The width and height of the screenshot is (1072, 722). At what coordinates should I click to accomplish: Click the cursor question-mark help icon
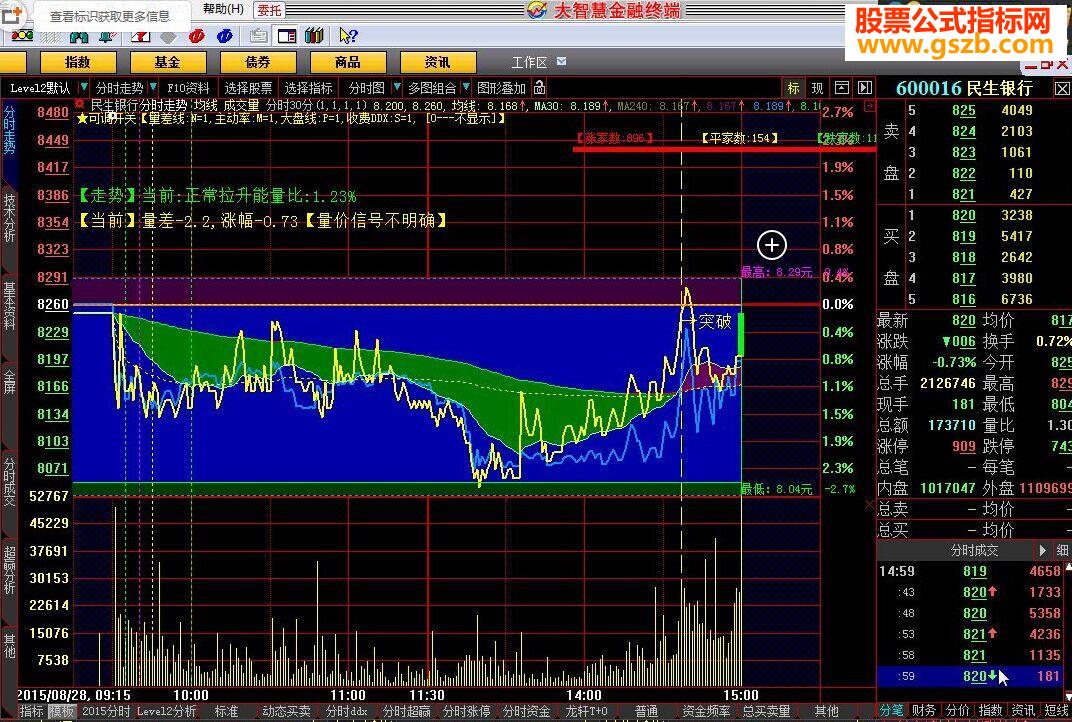[x=348, y=36]
